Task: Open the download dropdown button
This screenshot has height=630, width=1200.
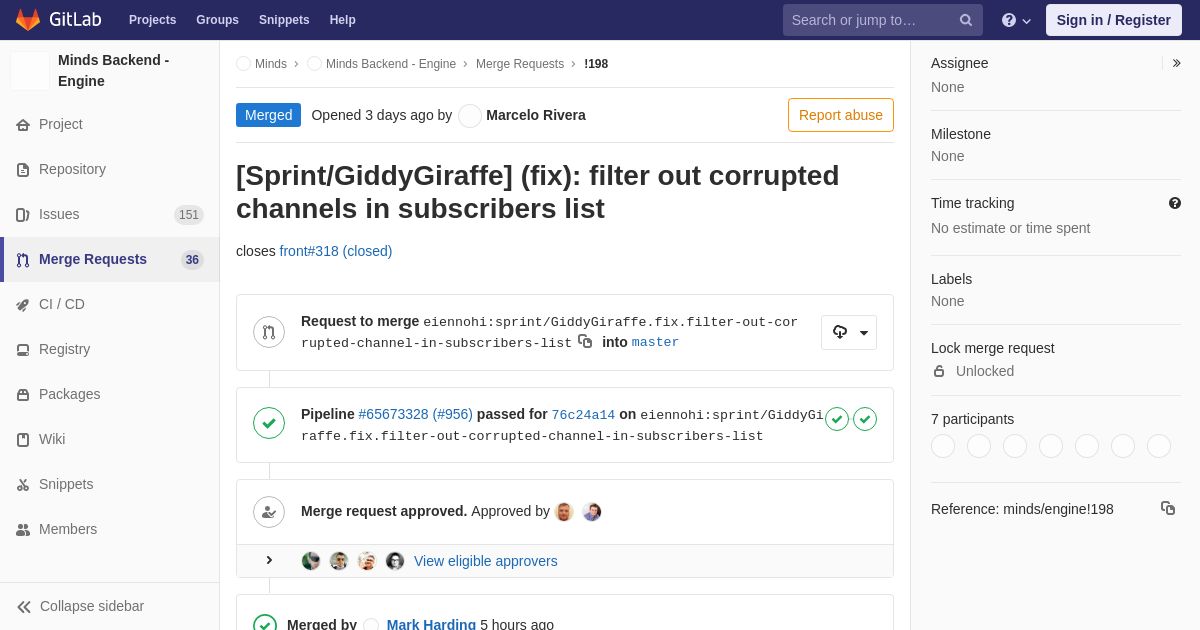Action: pos(849,332)
